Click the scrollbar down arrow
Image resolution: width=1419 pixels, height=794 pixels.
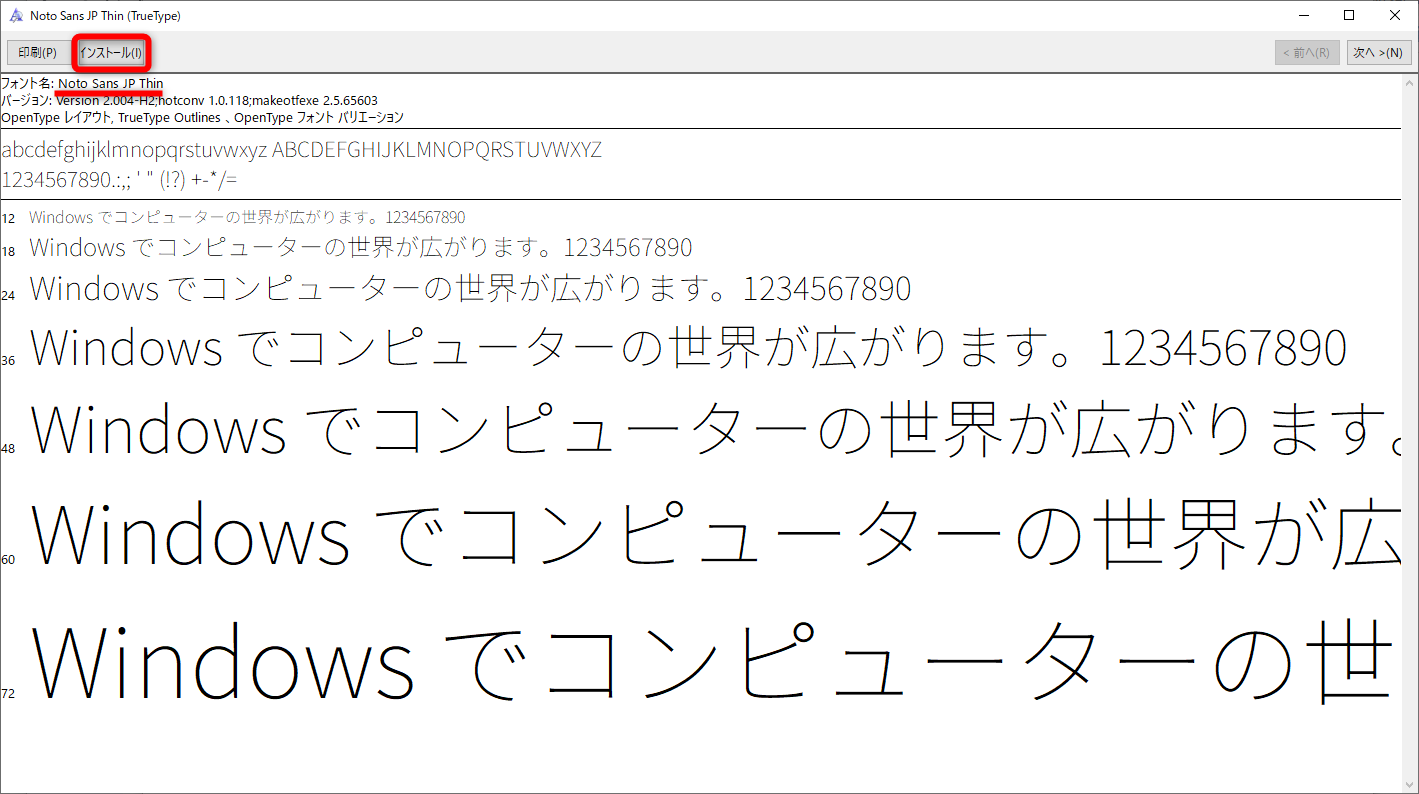pyautogui.click(x=1411, y=785)
